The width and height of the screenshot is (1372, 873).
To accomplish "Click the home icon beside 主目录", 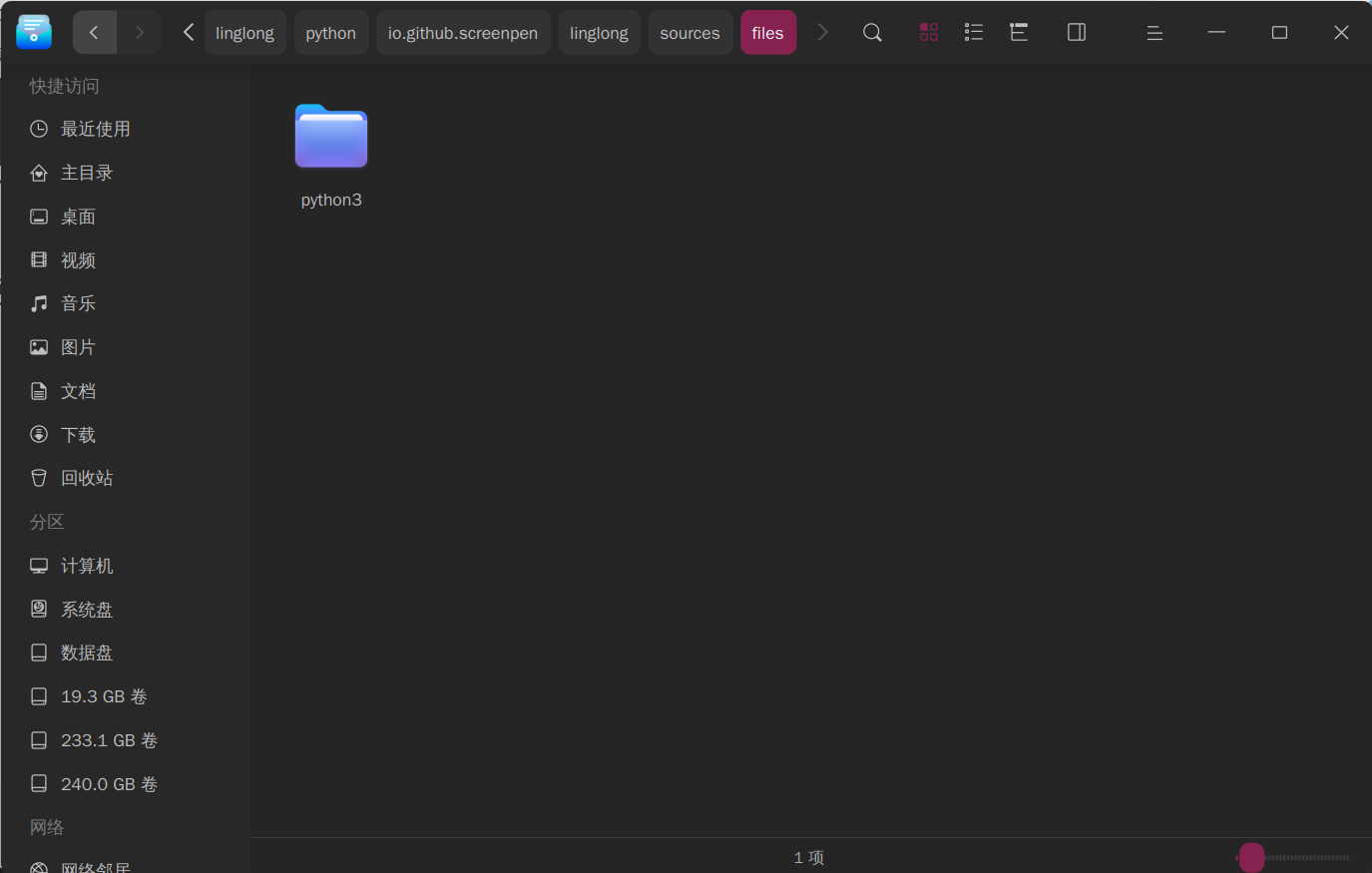I will (39, 173).
